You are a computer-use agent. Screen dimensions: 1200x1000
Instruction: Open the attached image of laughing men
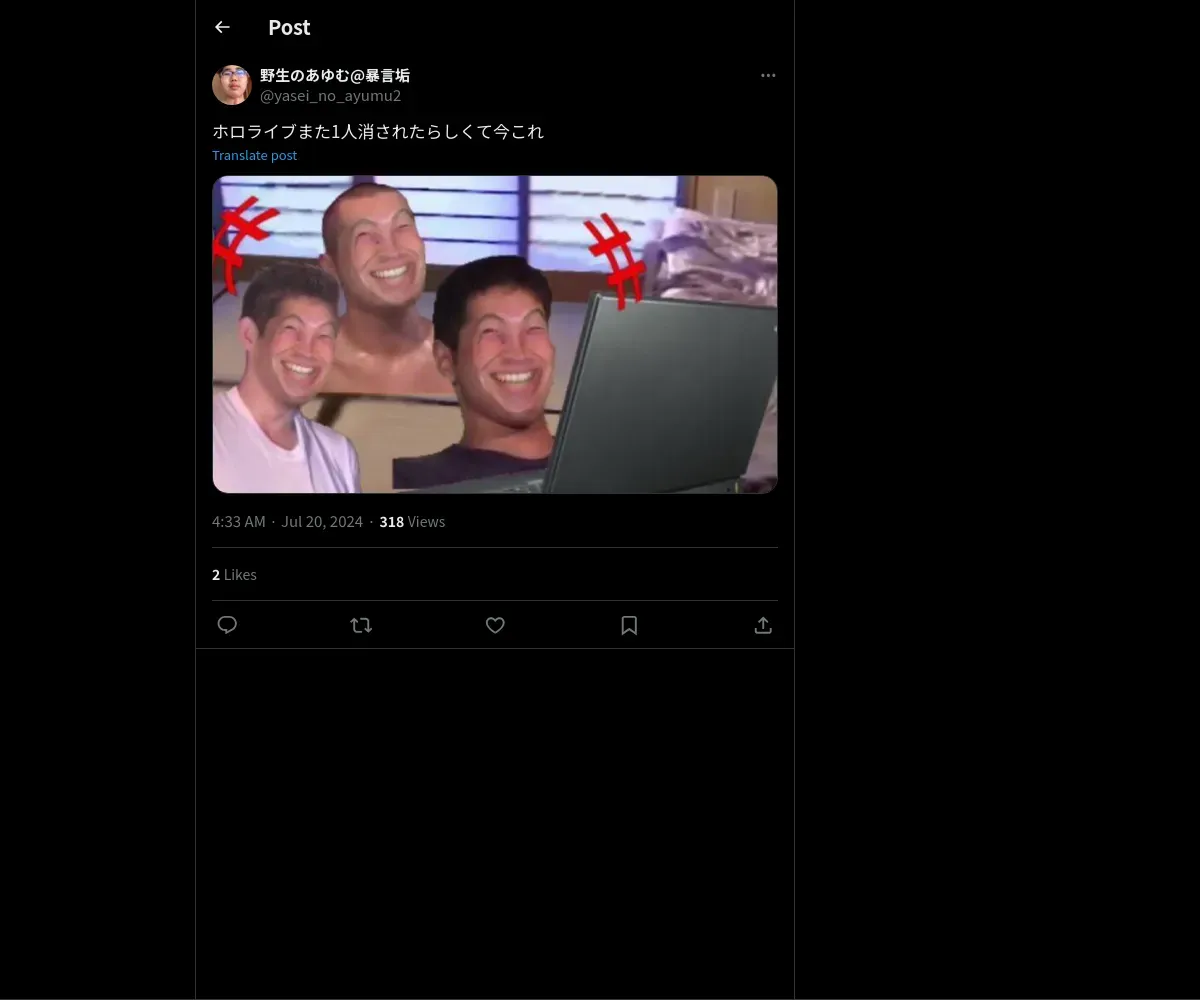click(x=495, y=334)
